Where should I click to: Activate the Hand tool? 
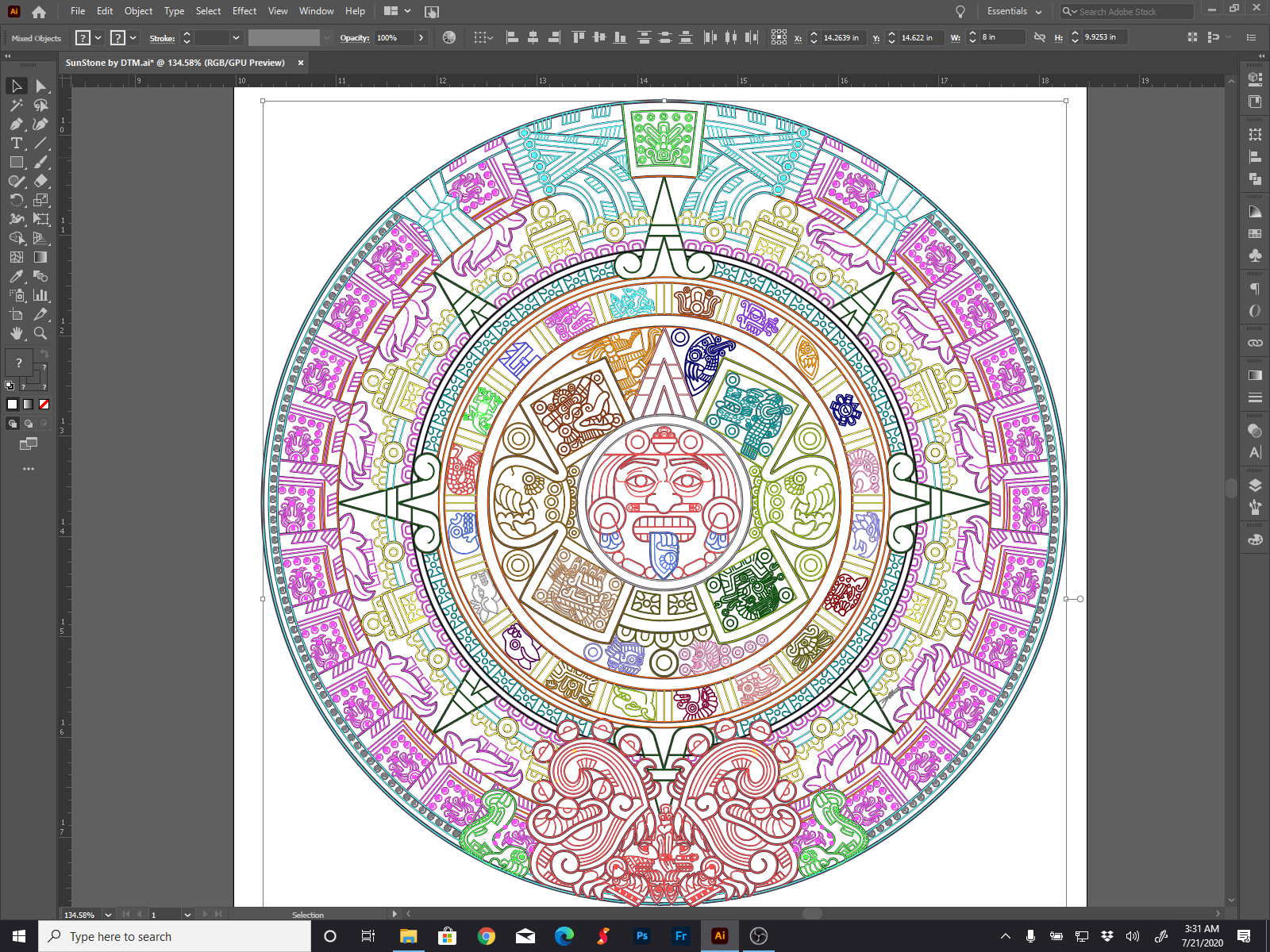[x=17, y=333]
